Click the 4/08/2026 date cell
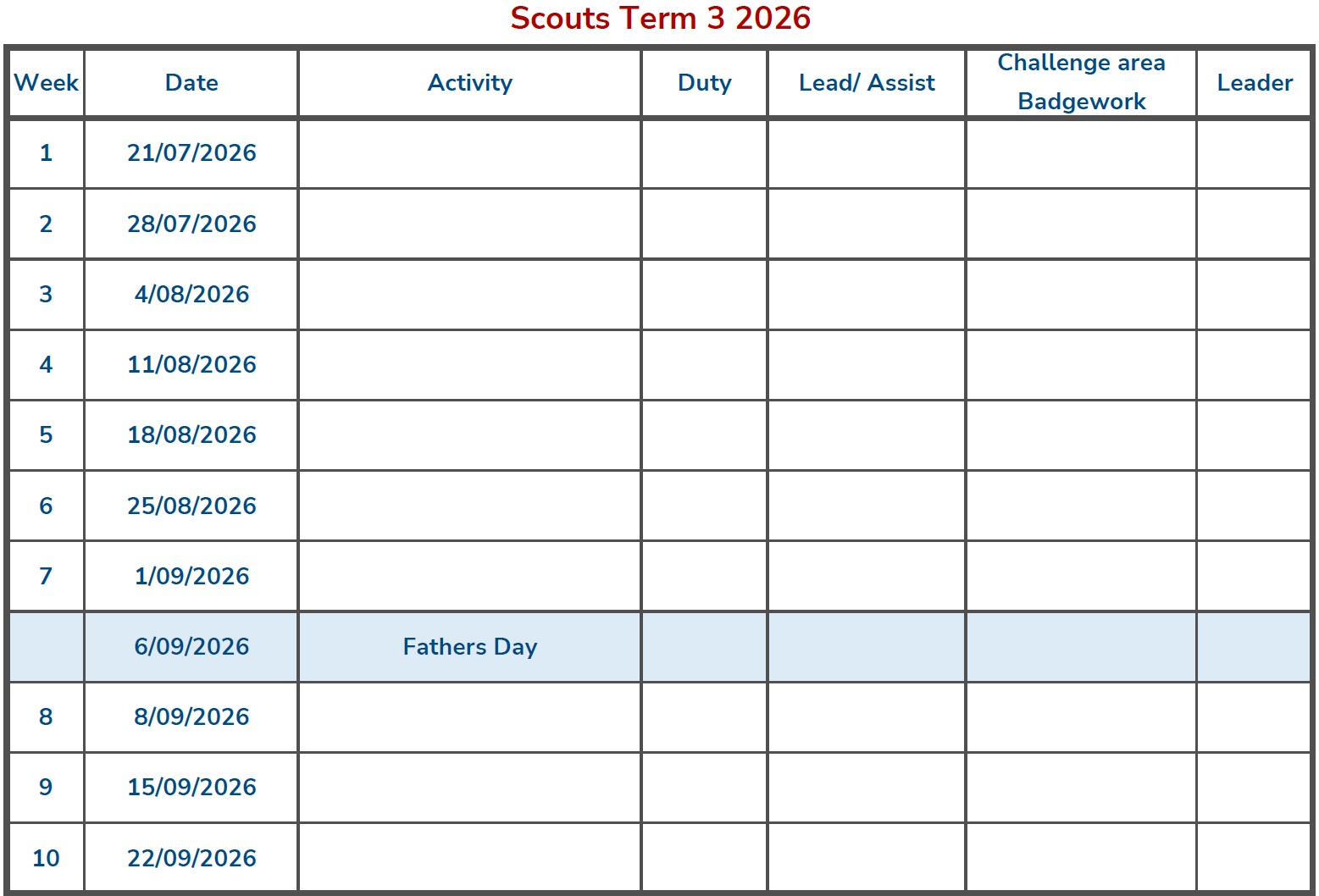The width and height of the screenshot is (1319, 896). (x=191, y=295)
